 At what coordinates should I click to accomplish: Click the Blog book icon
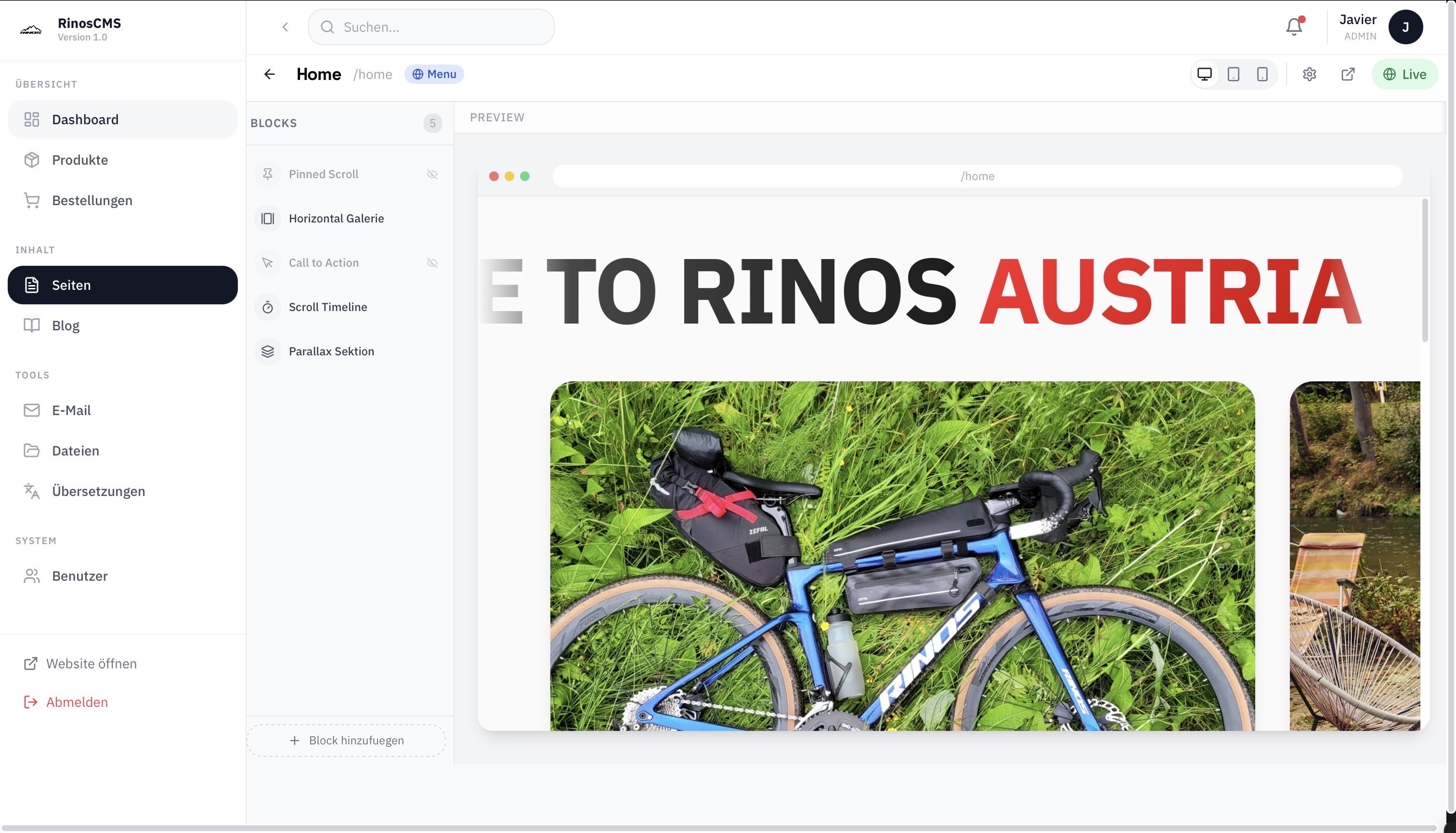[31, 325]
